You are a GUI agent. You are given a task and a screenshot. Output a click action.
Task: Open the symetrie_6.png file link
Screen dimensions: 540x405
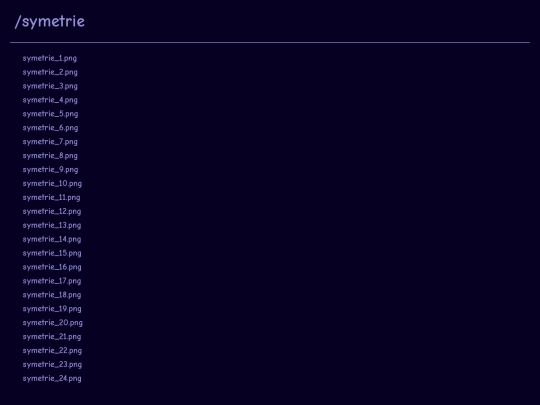[x=50, y=128]
